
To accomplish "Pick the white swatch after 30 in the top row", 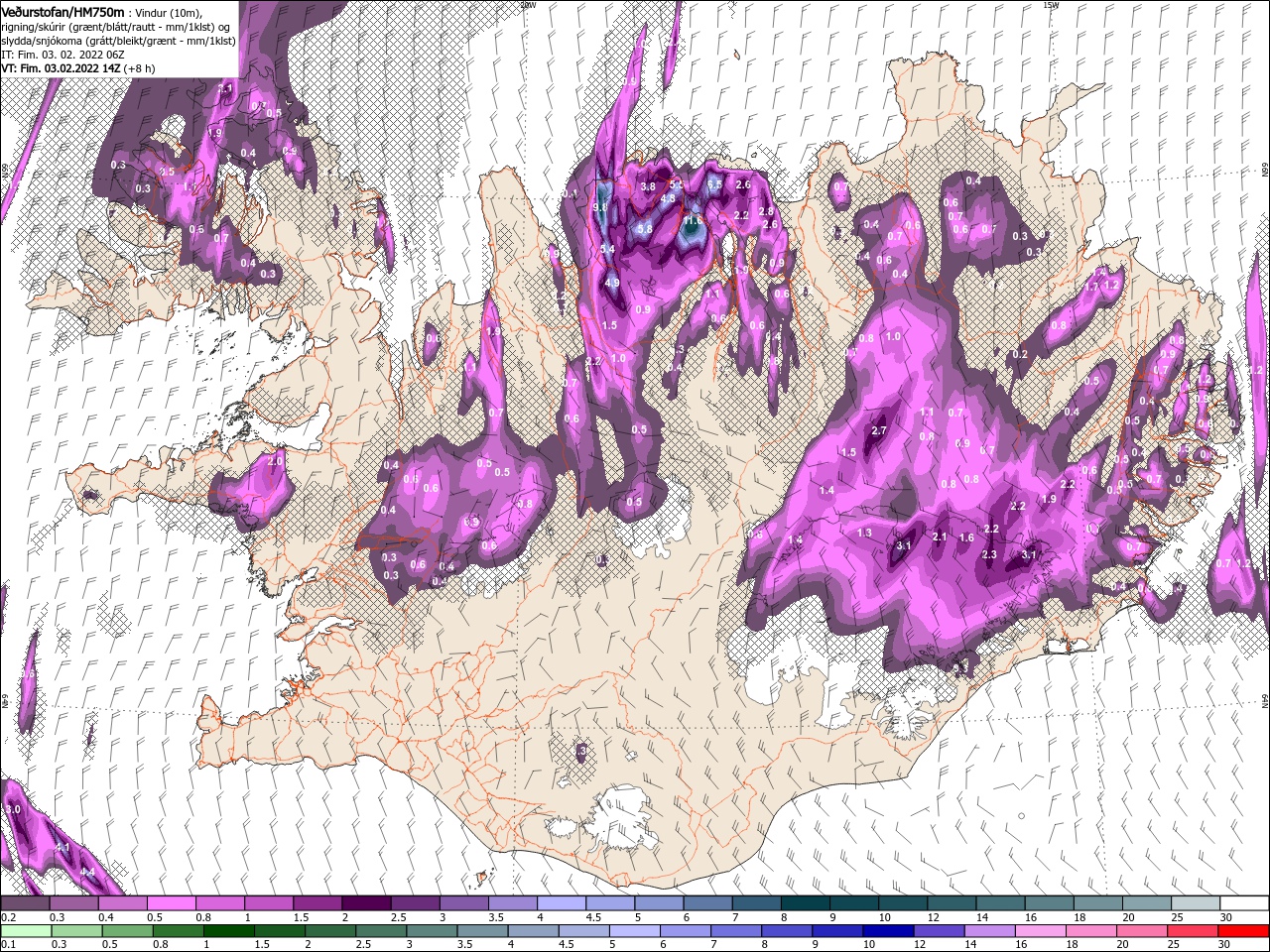I will (x=1242, y=903).
